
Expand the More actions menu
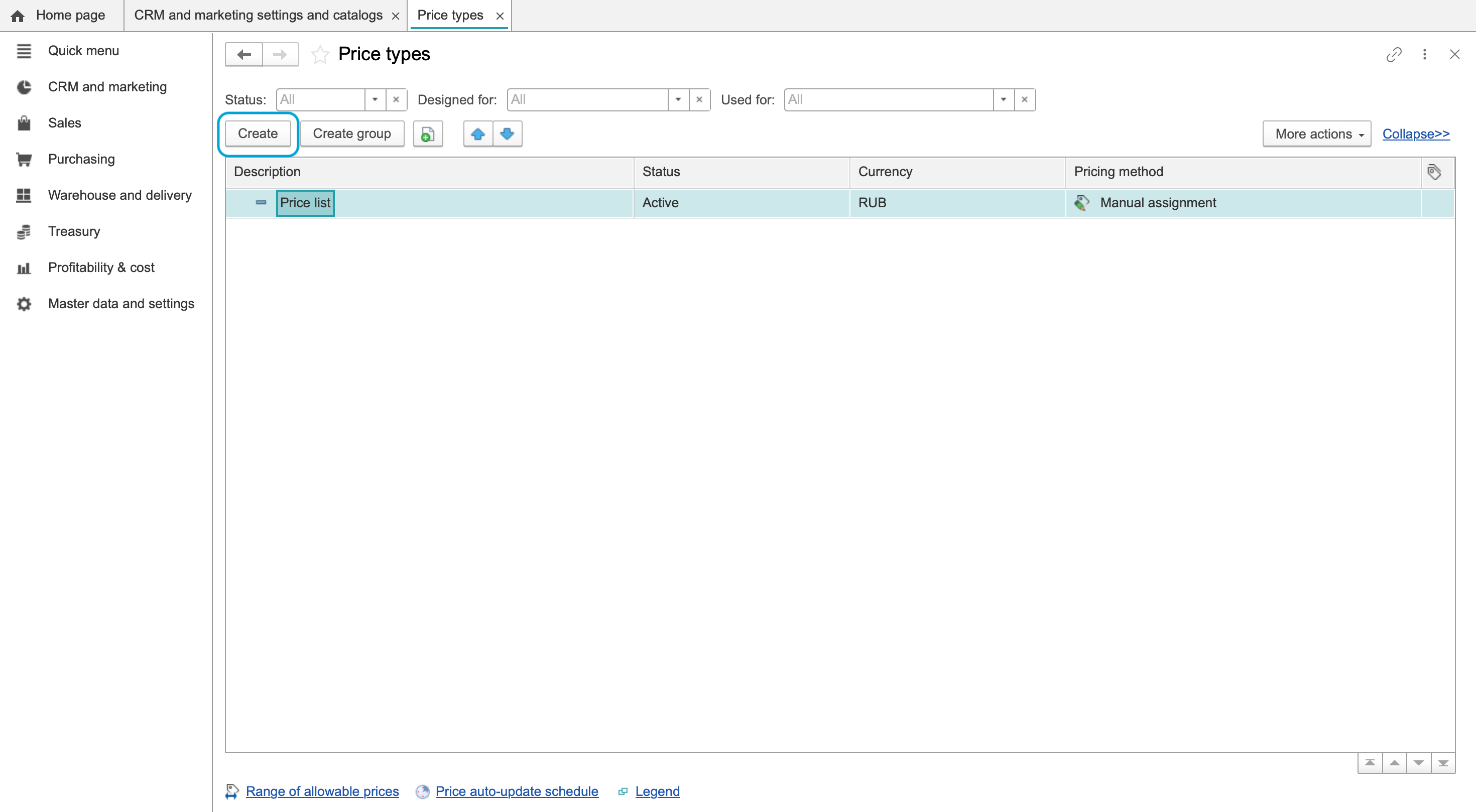(x=1317, y=134)
